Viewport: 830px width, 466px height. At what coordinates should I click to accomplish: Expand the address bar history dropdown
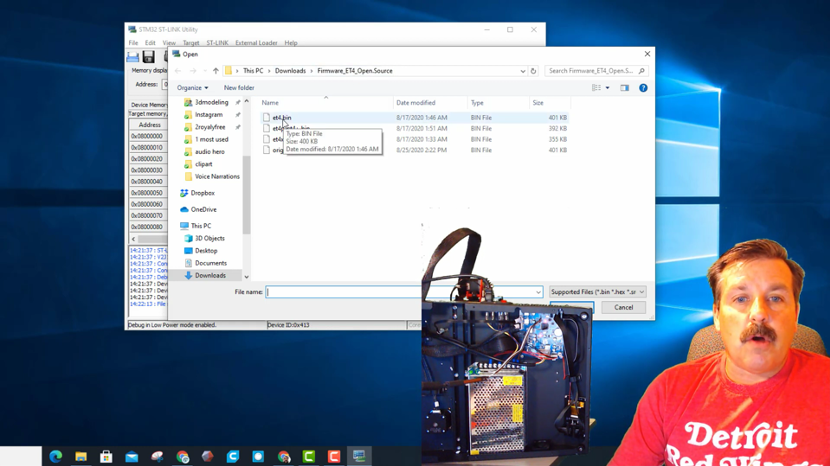pos(522,71)
